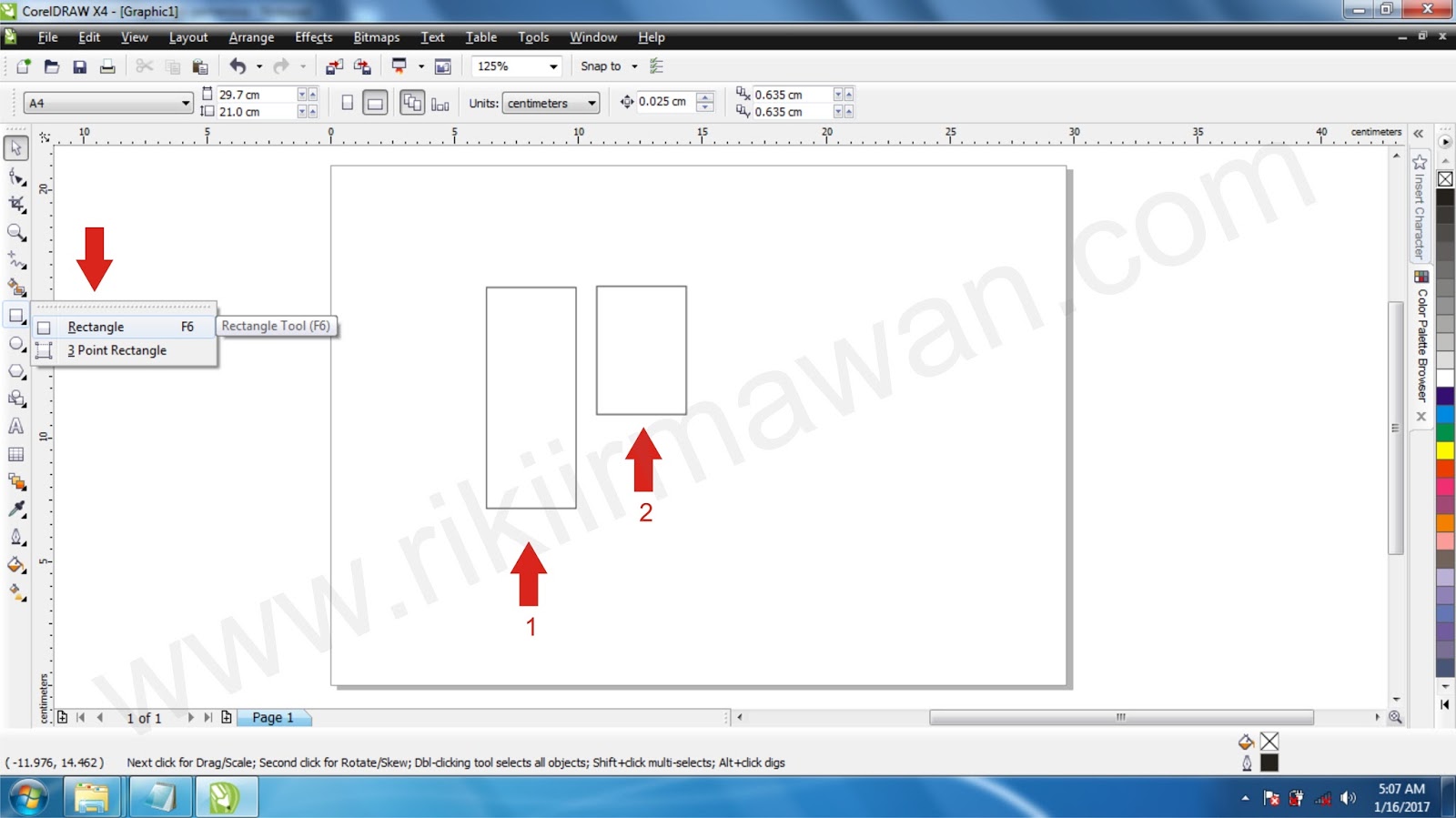Set page orientation to Landscape
The image size is (1456, 818).
click(375, 103)
